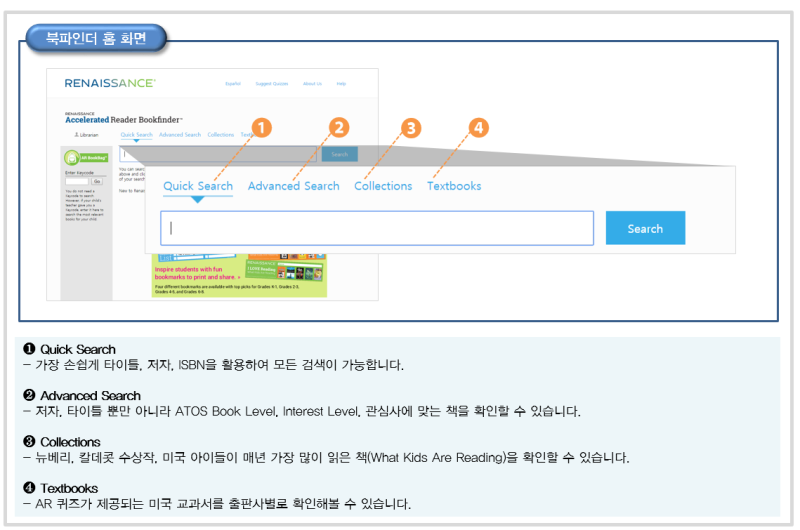Click the small dimmed Search button

click(x=339, y=154)
